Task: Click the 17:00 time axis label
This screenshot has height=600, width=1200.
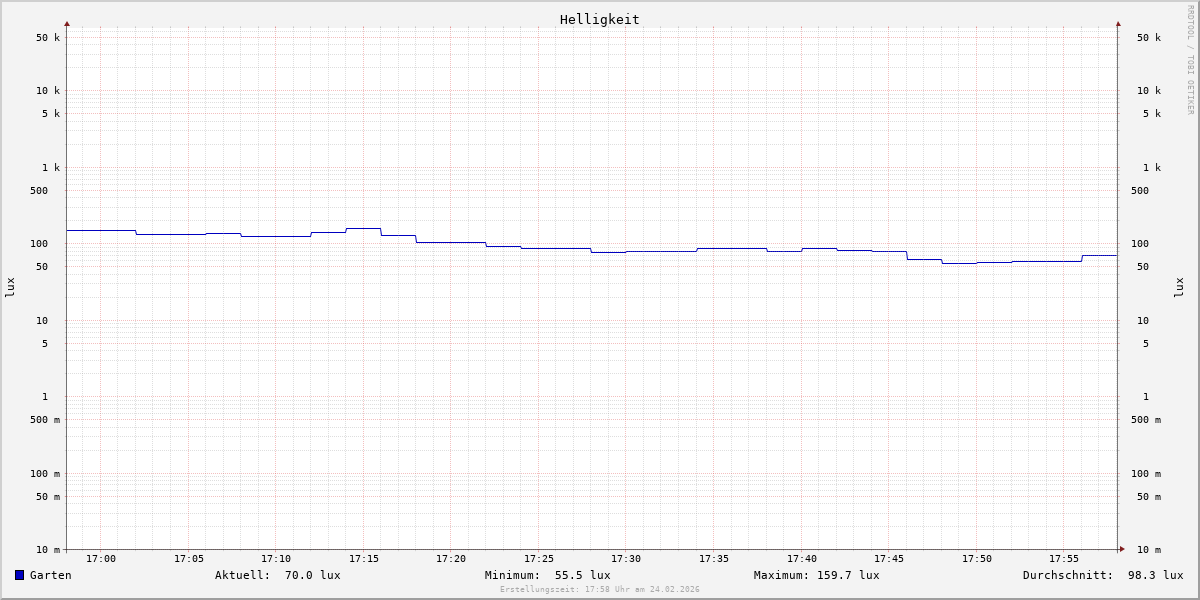Action: point(101,559)
